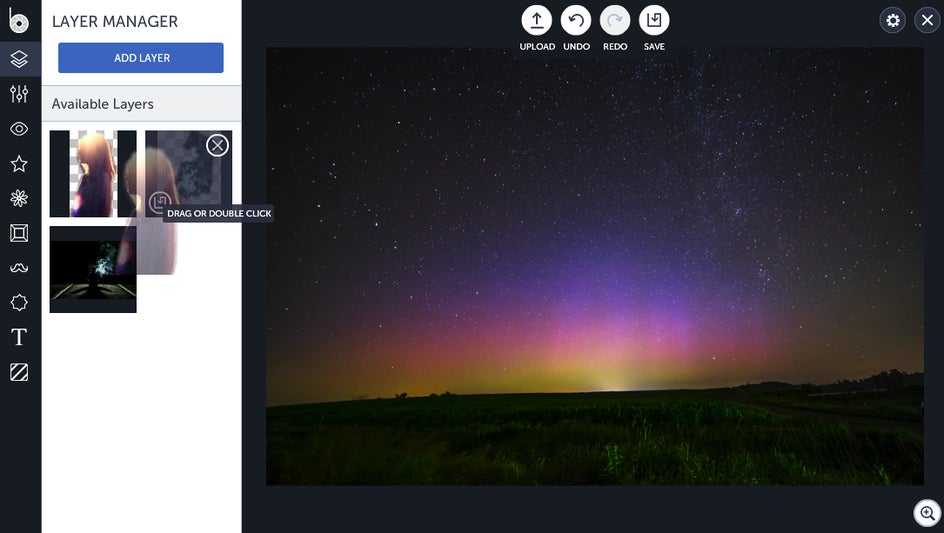Select the dark smoke road layer thumbnail
The height and width of the screenshot is (533, 944).
(93, 269)
